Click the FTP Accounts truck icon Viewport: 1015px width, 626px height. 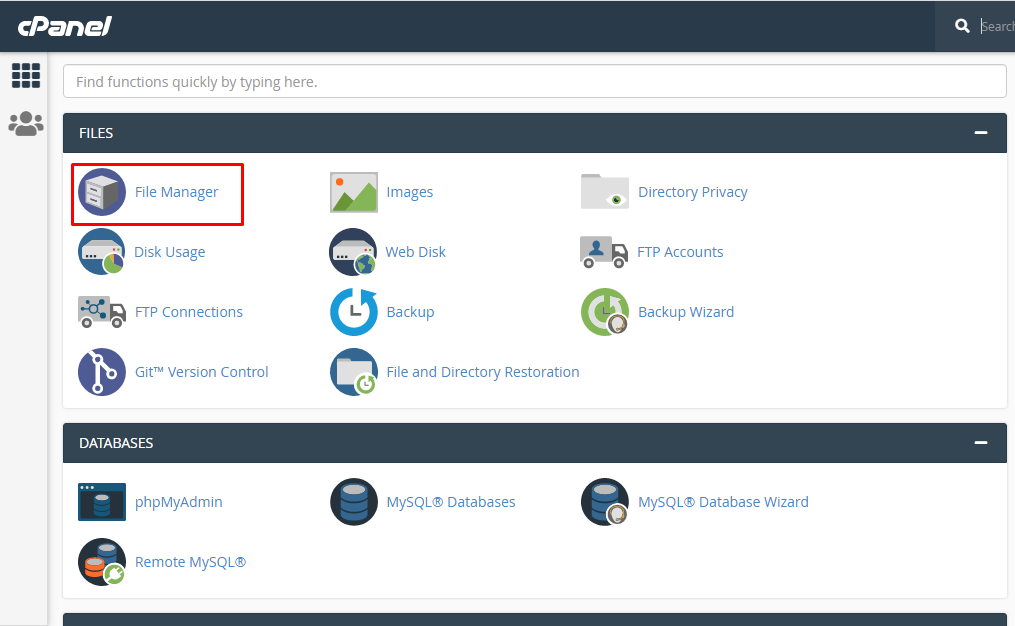(604, 252)
